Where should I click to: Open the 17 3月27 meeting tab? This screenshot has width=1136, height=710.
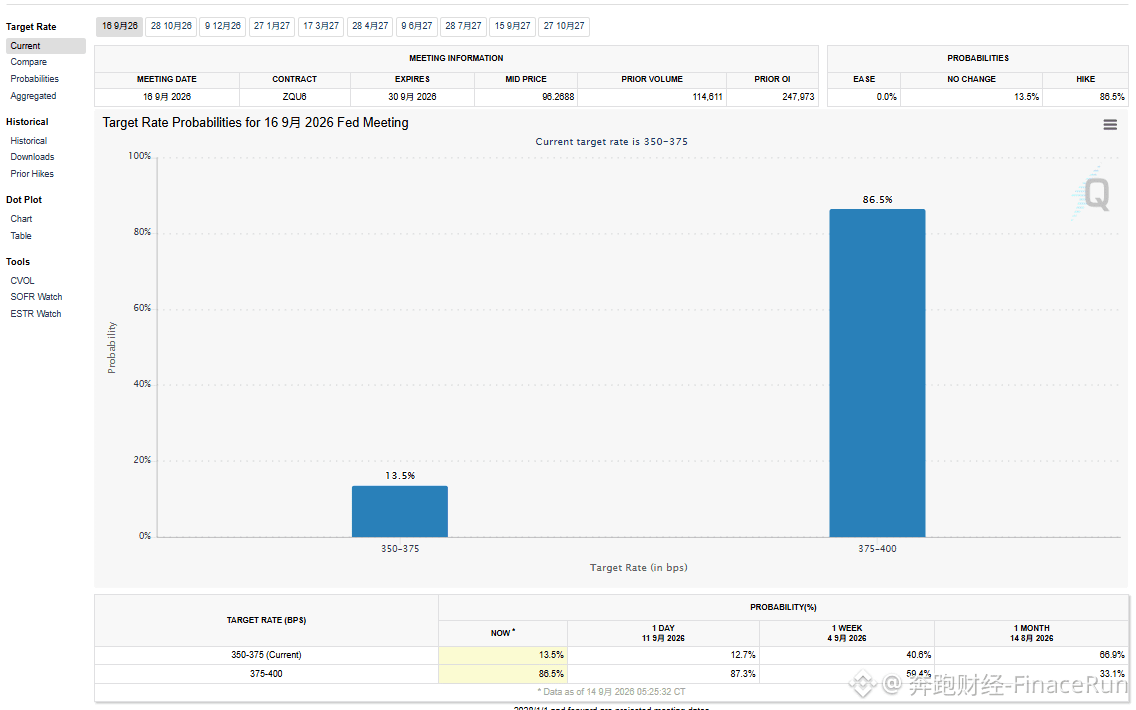[321, 26]
